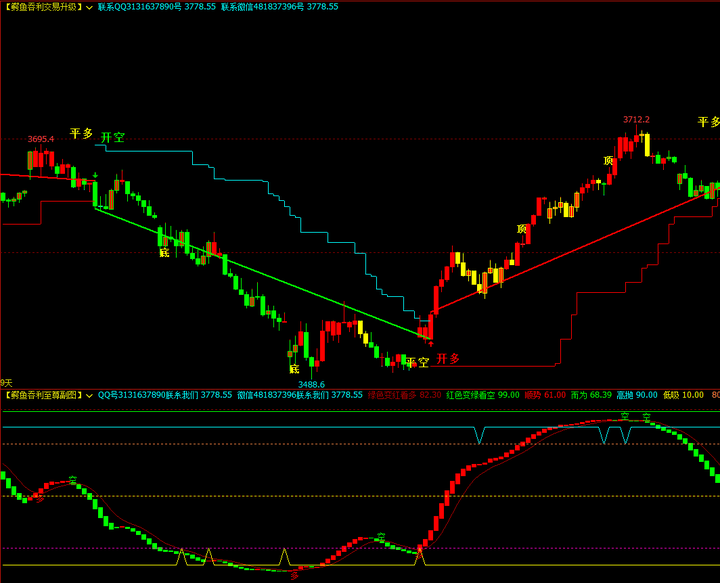720x583 pixels.
Task: Click the red up arrow below candle
Action: [x=431, y=343]
